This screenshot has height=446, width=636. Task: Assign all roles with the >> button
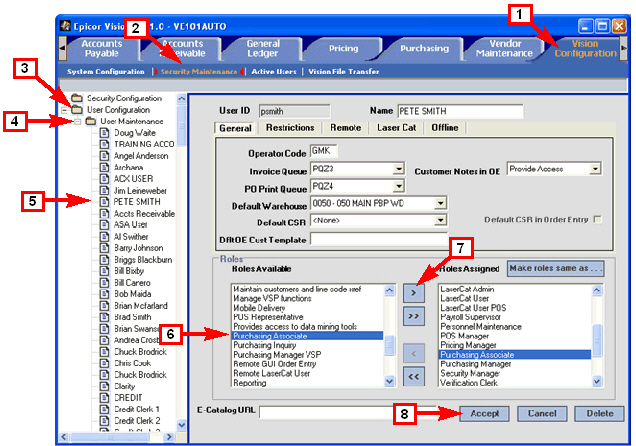pyautogui.click(x=414, y=316)
